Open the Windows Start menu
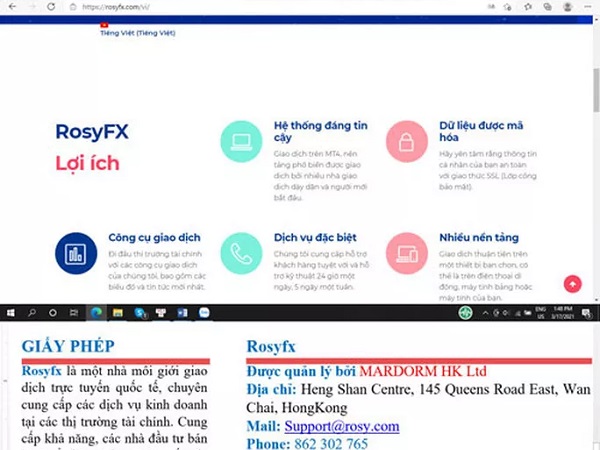Image resolution: width=600 pixels, height=450 pixels. [10, 313]
